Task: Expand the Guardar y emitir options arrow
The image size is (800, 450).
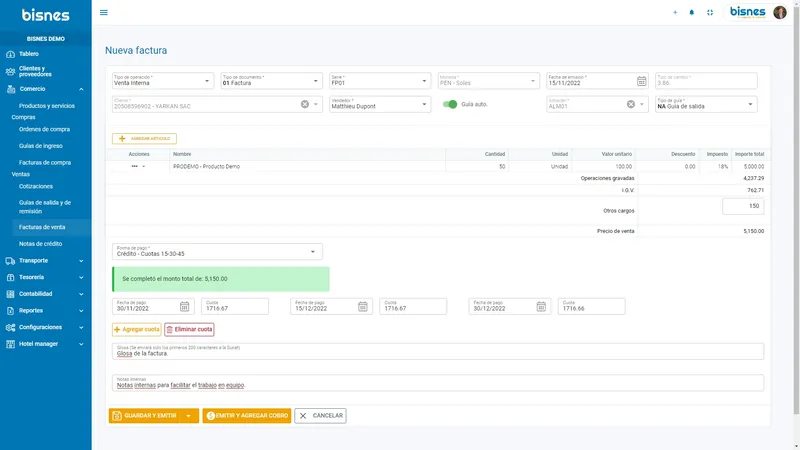Action: coord(188,416)
